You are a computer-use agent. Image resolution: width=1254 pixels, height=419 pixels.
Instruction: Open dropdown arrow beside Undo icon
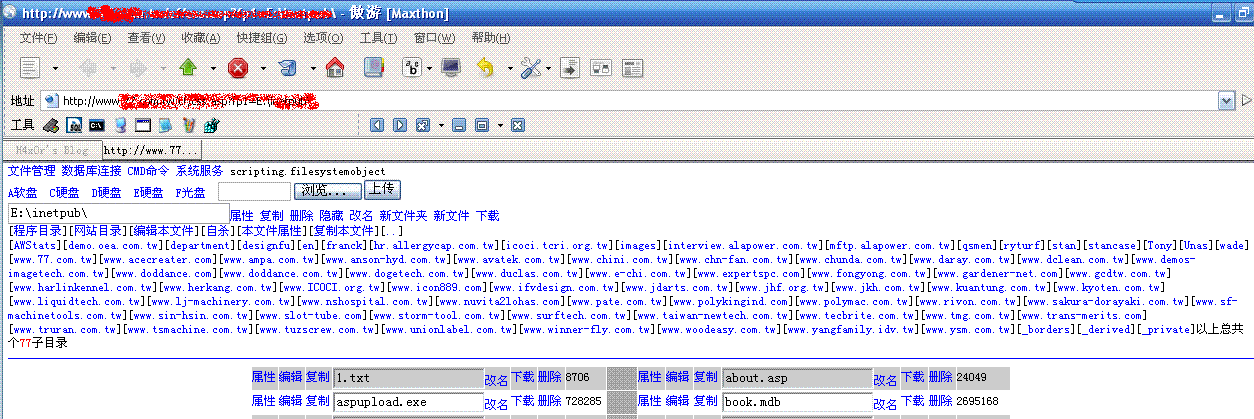tap(509, 69)
